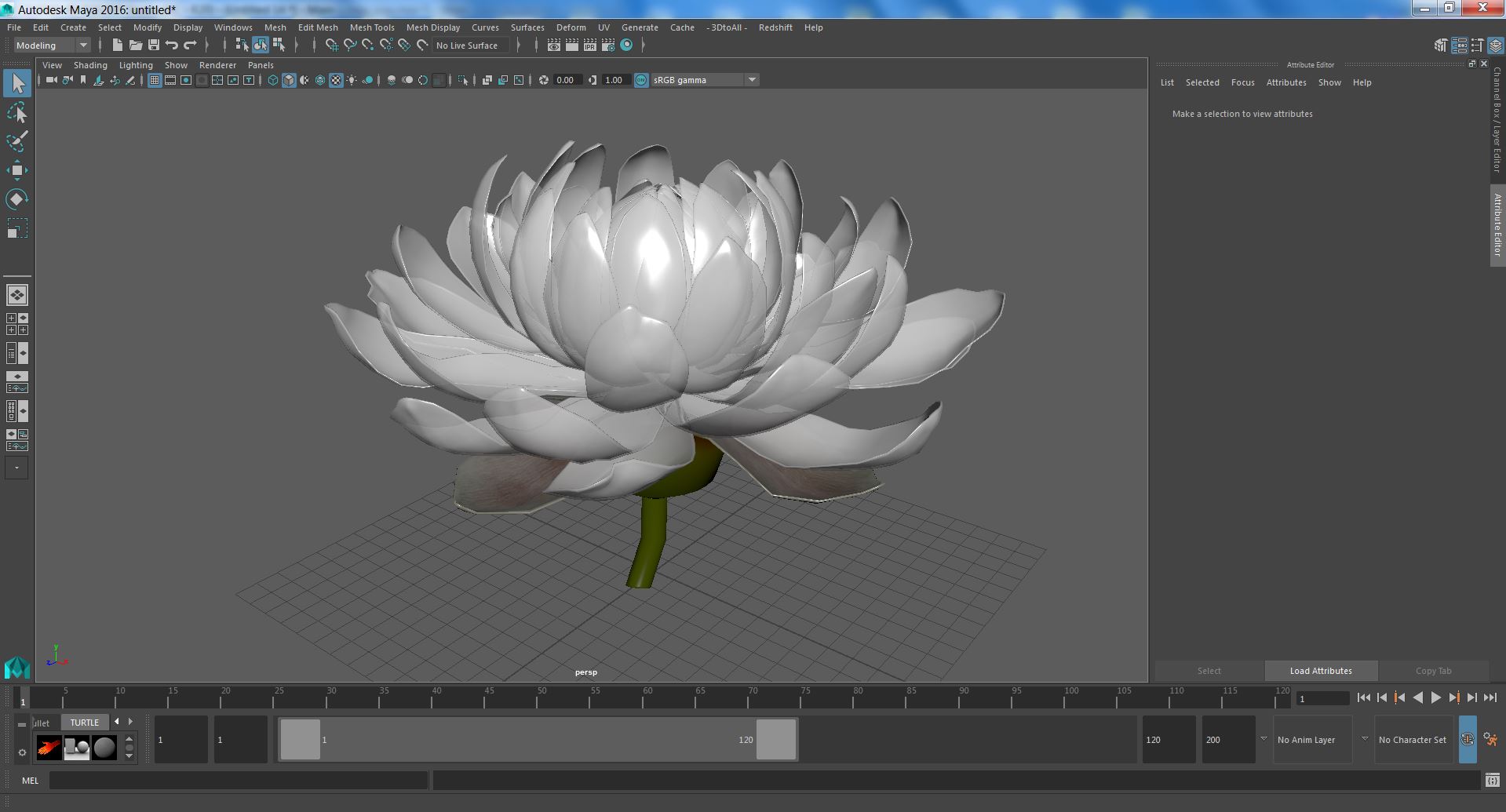This screenshot has width=1506, height=812.
Task: Open the Deform menu
Action: (x=571, y=27)
